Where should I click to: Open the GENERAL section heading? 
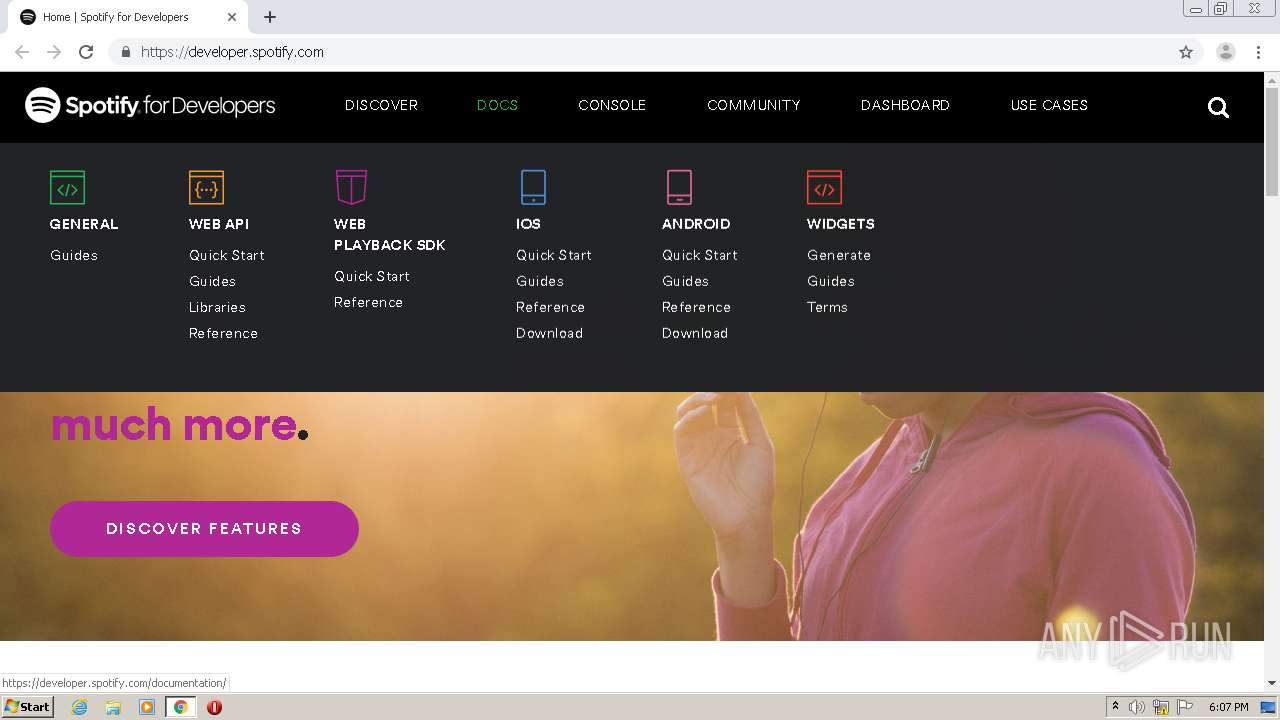click(x=84, y=224)
